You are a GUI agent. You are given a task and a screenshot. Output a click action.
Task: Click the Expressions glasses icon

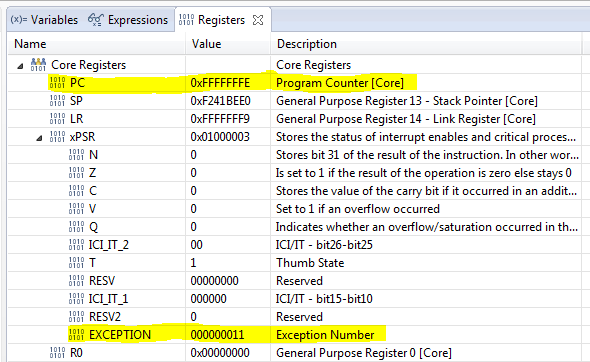[x=96, y=20]
